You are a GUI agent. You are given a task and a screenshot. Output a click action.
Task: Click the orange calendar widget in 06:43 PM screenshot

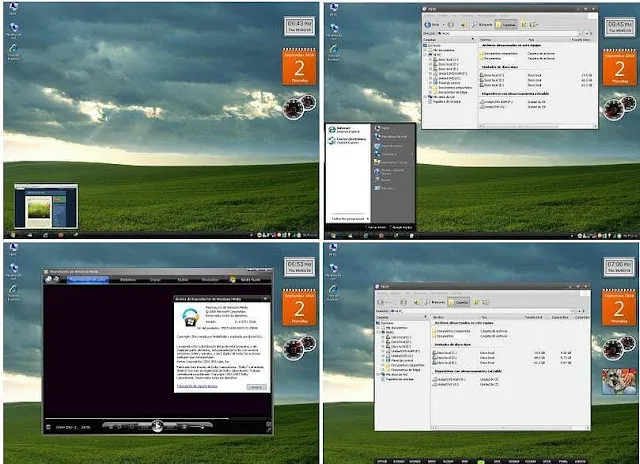pos(299,67)
